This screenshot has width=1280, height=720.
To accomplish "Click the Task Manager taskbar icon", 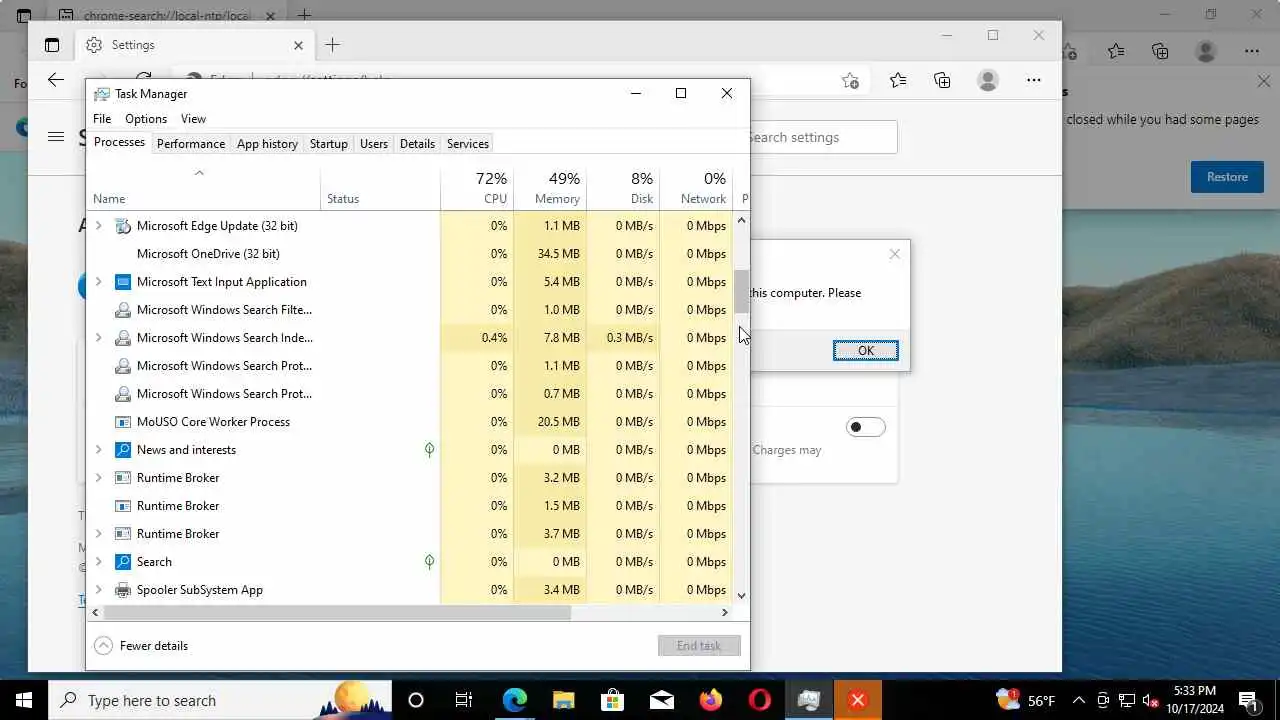I will [x=808, y=700].
